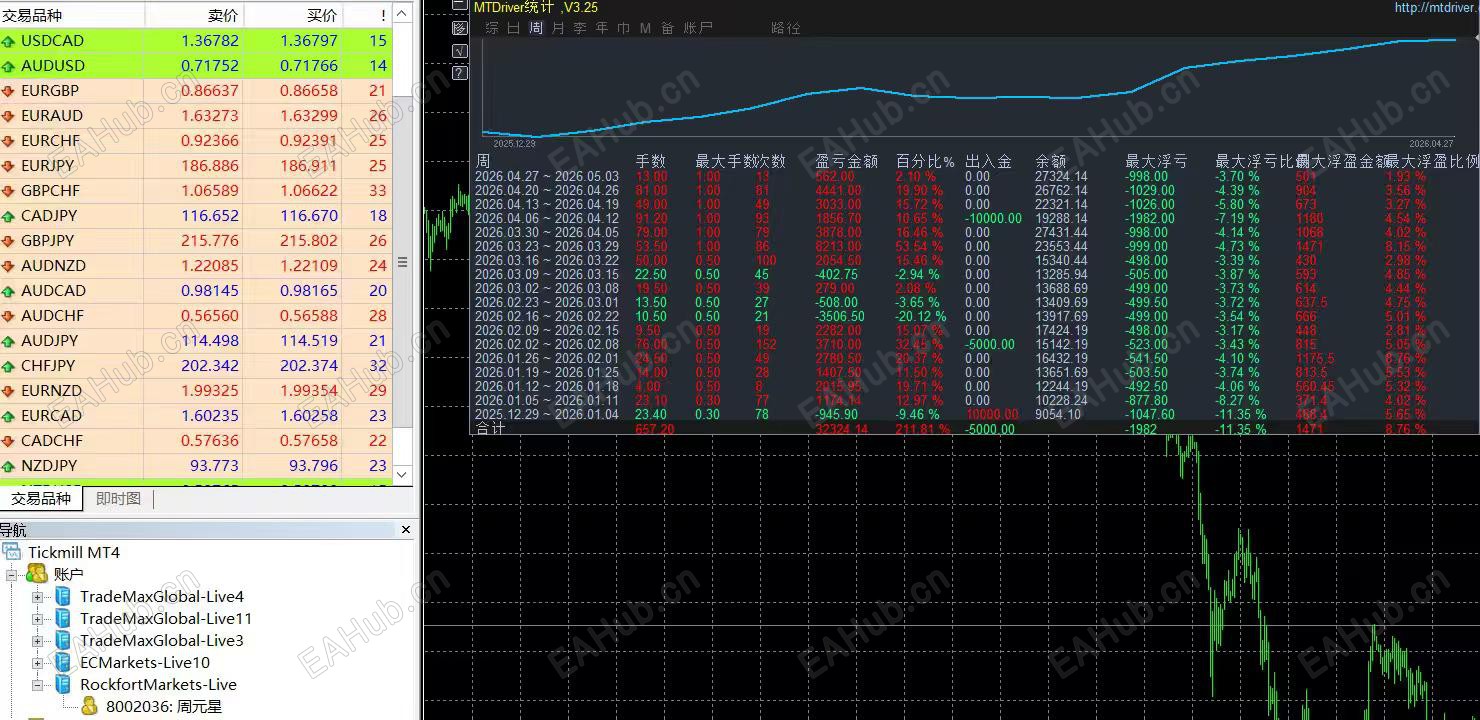1480x720 pixels.
Task: Click the RockfortMarkets-Live server icon
Action: [63, 684]
